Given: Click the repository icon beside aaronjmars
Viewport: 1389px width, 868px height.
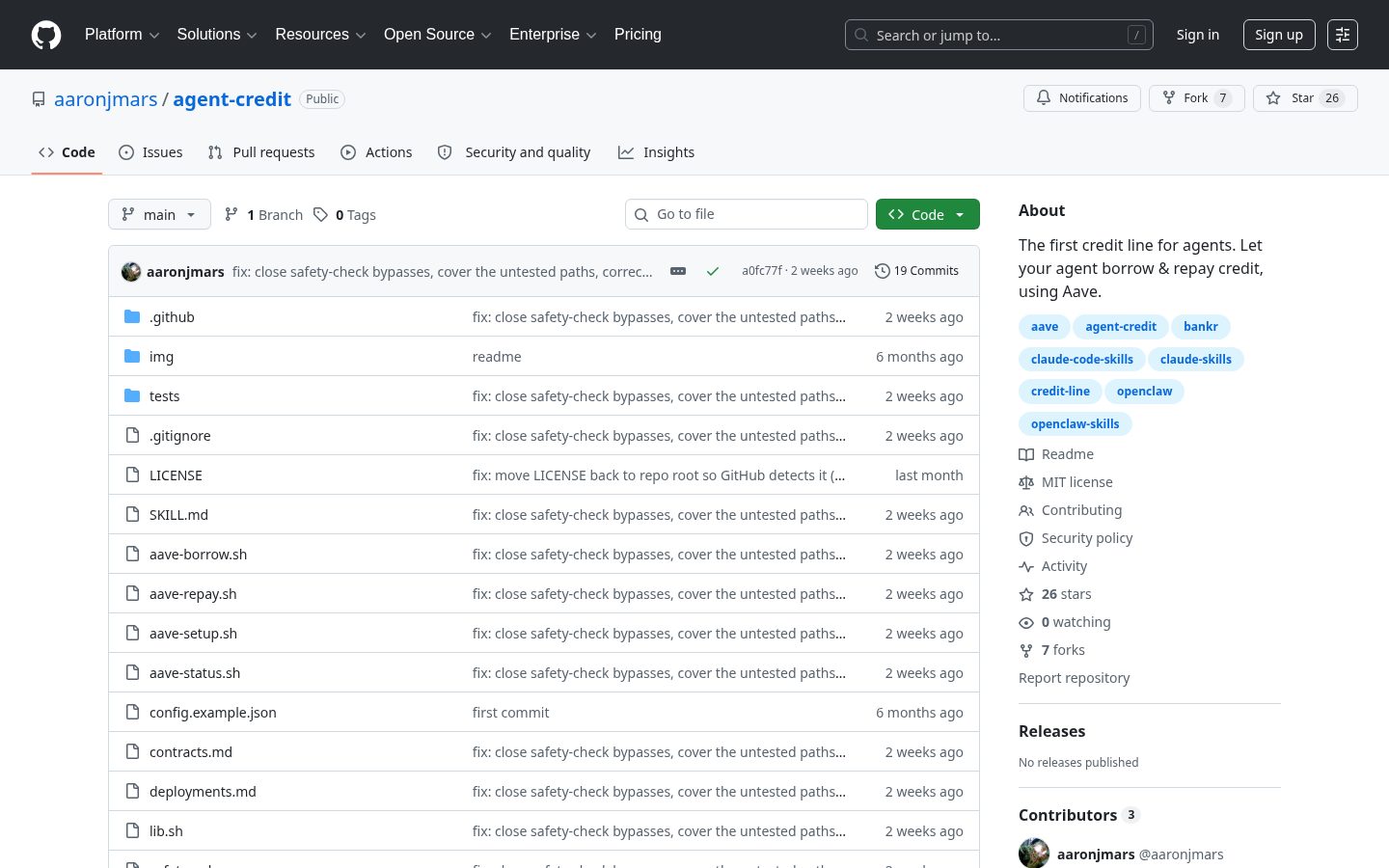Looking at the screenshot, I should click(x=39, y=99).
